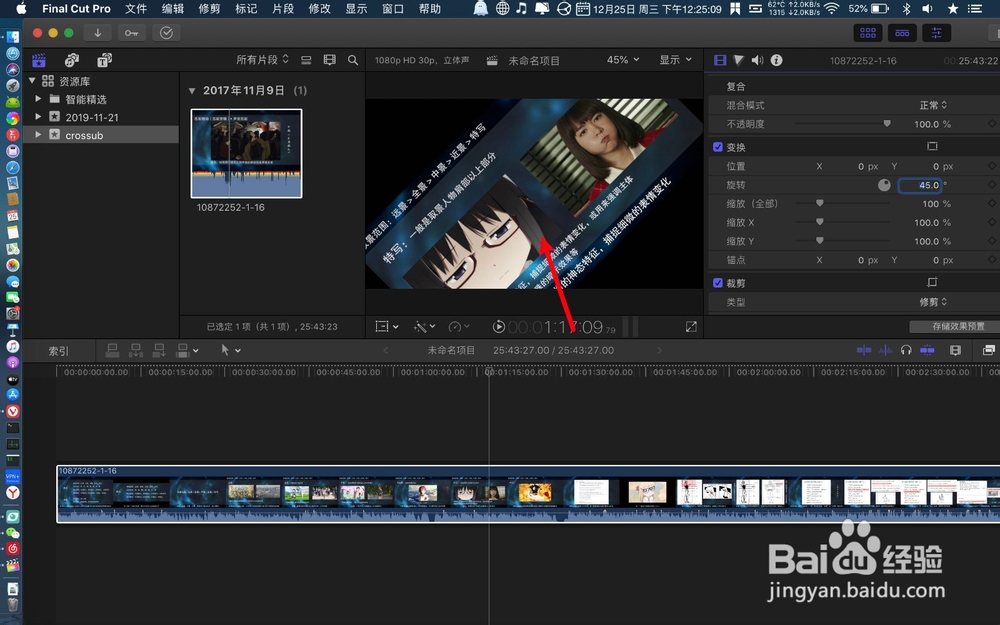Image resolution: width=1000 pixels, height=625 pixels.
Task: Open the 窗口 menu
Action: point(393,8)
